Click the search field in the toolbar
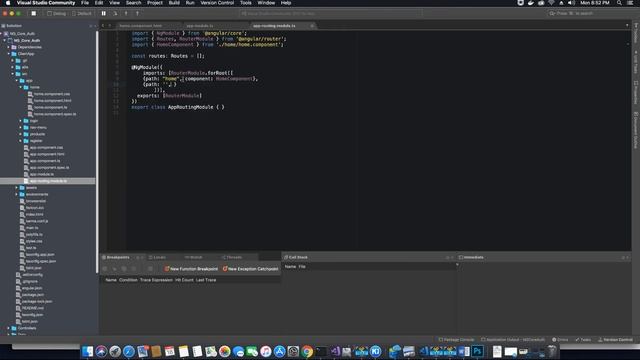 point(589,13)
